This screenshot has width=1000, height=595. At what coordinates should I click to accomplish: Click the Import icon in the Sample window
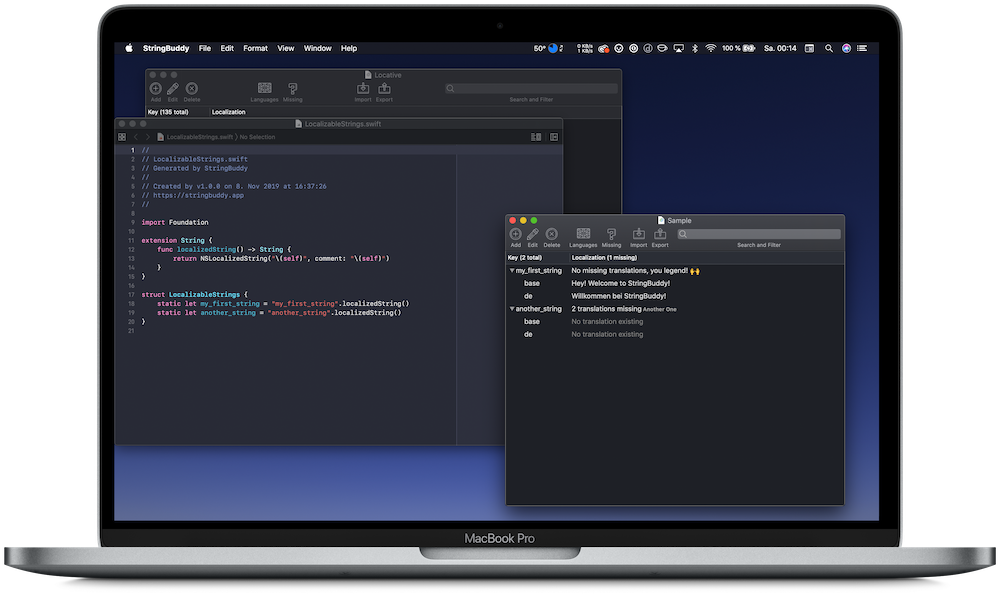pyautogui.click(x=638, y=234)
